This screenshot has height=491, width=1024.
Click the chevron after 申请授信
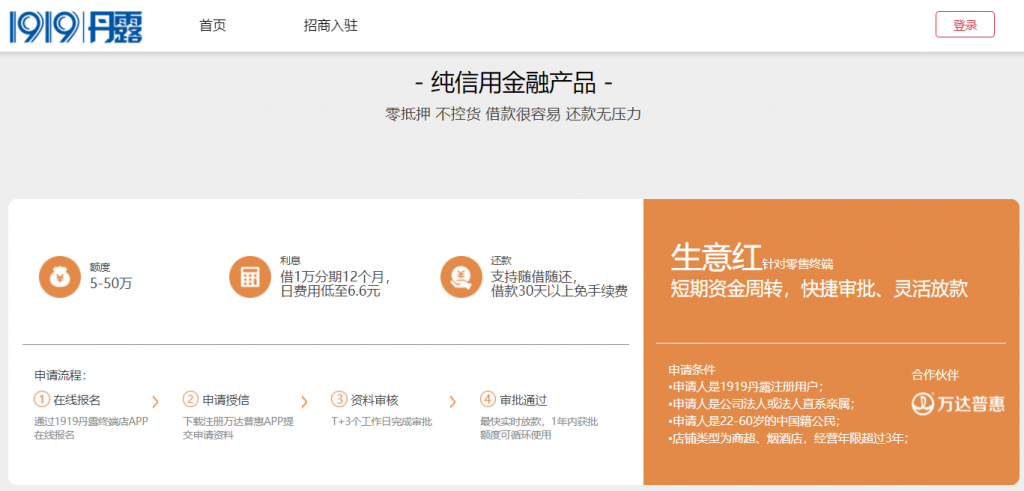pos(304,401)
